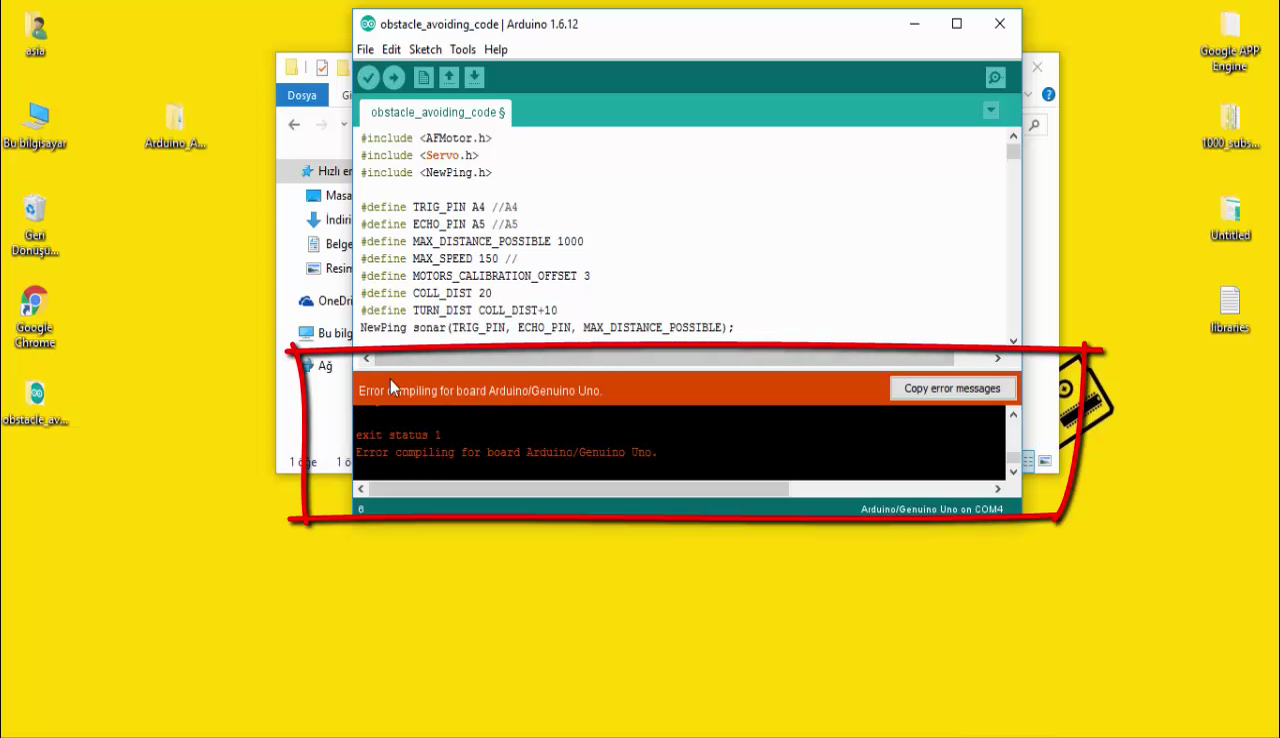Viewport: 1280px width, 738px height.
Task: Click the '#define MOTORS_CALIBRATION_OFFSET 3' line
Action: tap(475, 275)
